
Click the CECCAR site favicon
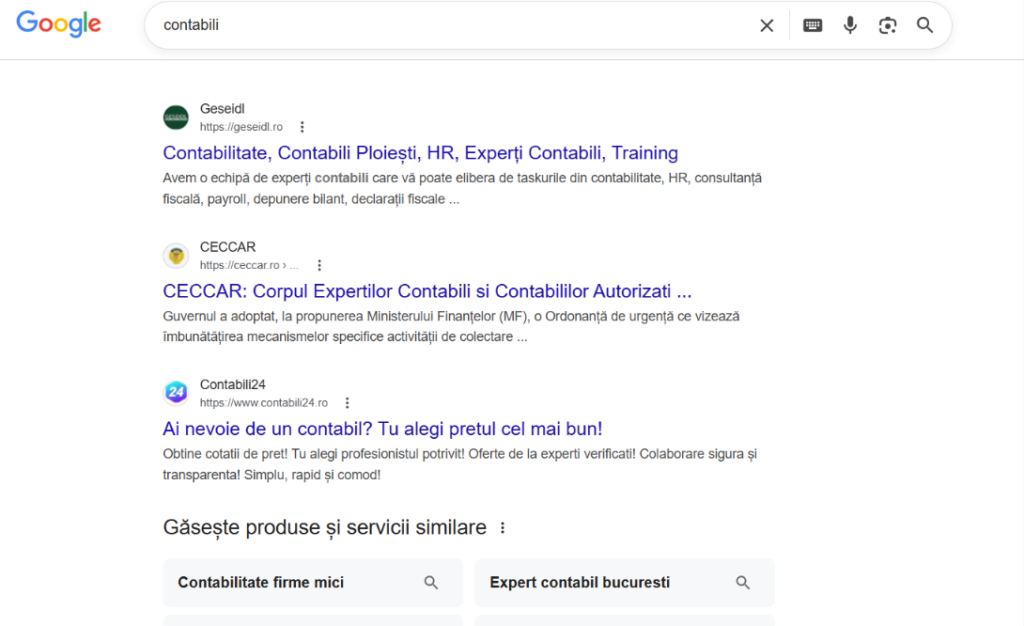pyautogui.click(x=176, y=255)
